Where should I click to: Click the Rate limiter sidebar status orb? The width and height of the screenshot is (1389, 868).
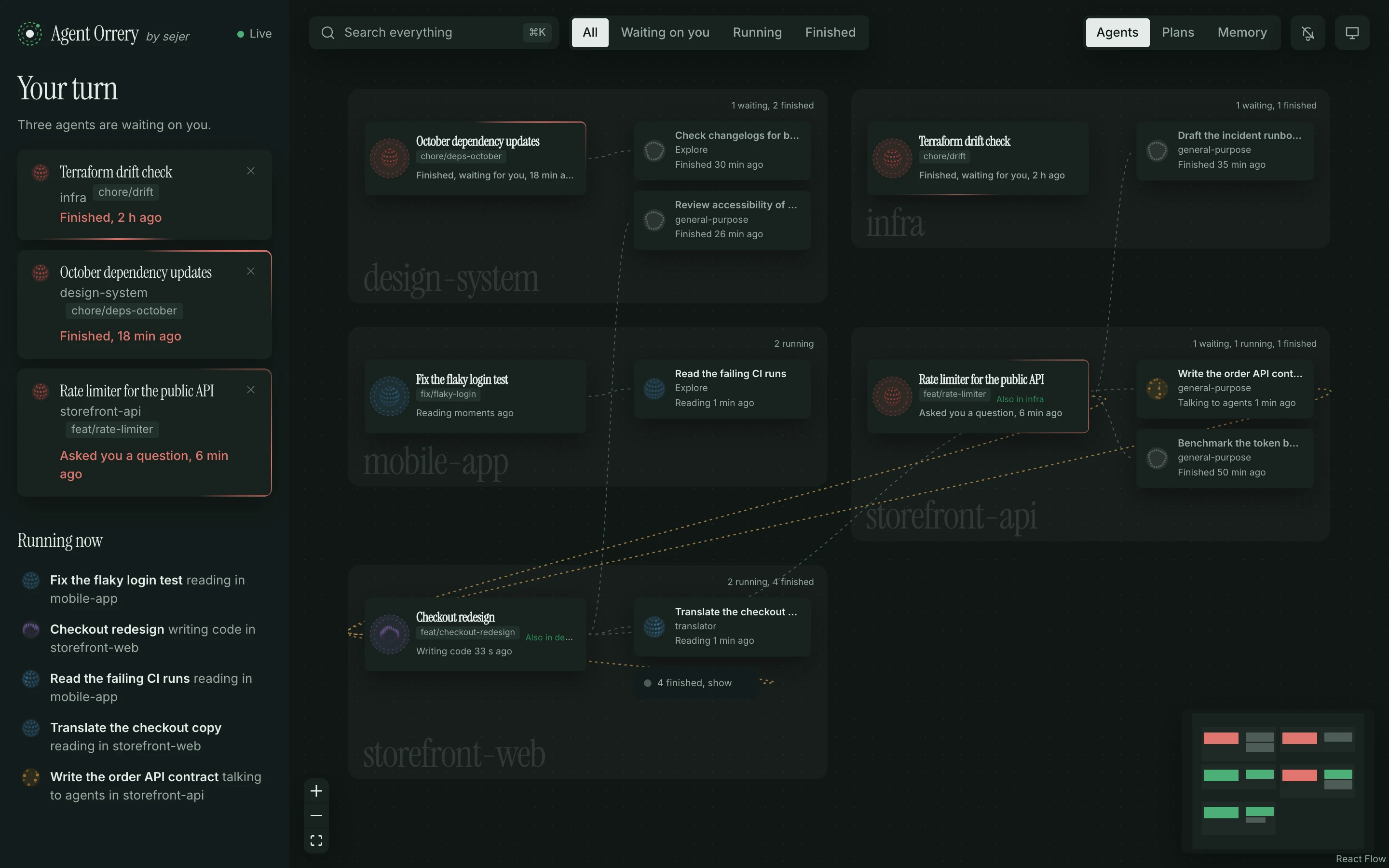pos(41,392)
